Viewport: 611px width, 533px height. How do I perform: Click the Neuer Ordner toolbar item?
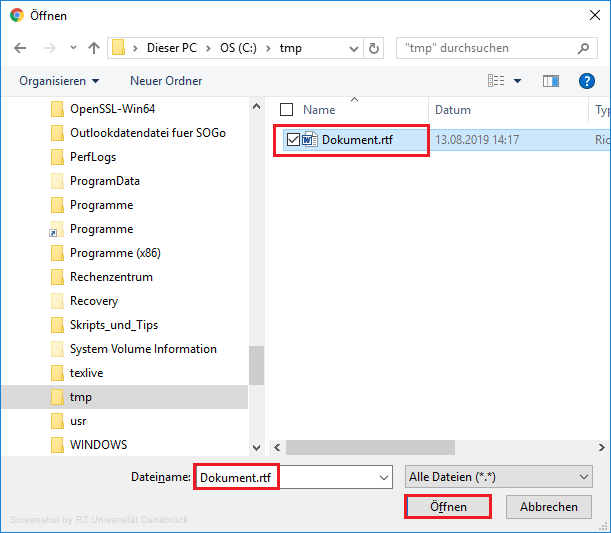pos(166,81)
